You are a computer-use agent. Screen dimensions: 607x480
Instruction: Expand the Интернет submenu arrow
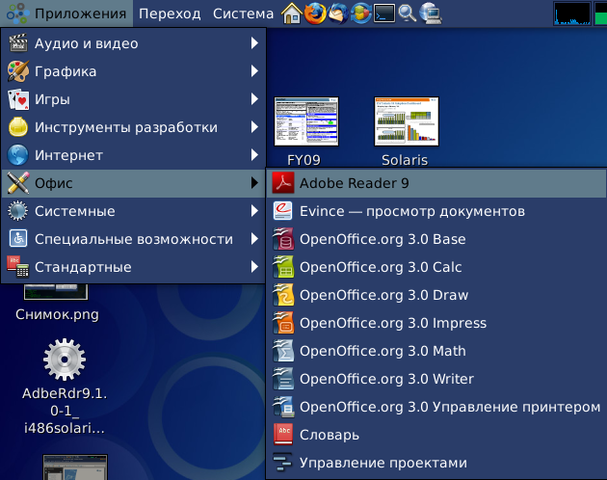(254, 155)
